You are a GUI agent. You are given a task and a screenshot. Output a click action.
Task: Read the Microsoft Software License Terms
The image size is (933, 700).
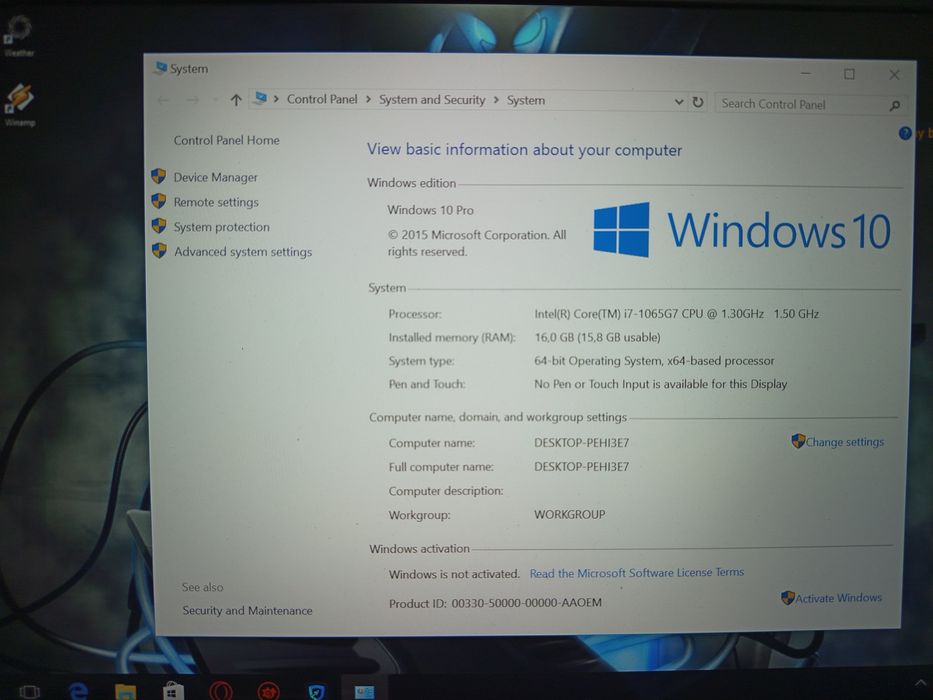pyautogui.click(x=637, y=573)
